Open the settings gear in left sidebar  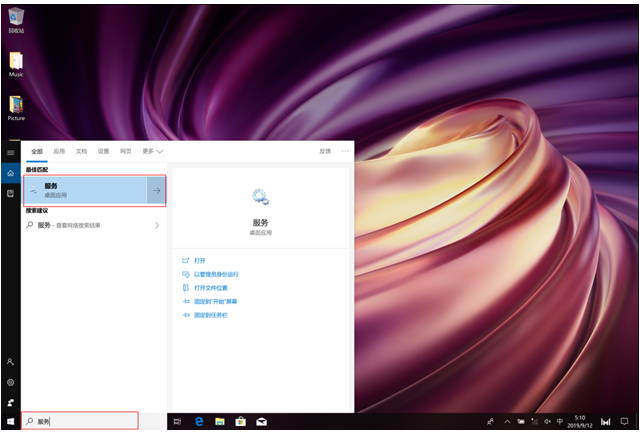tap(10, 382)
